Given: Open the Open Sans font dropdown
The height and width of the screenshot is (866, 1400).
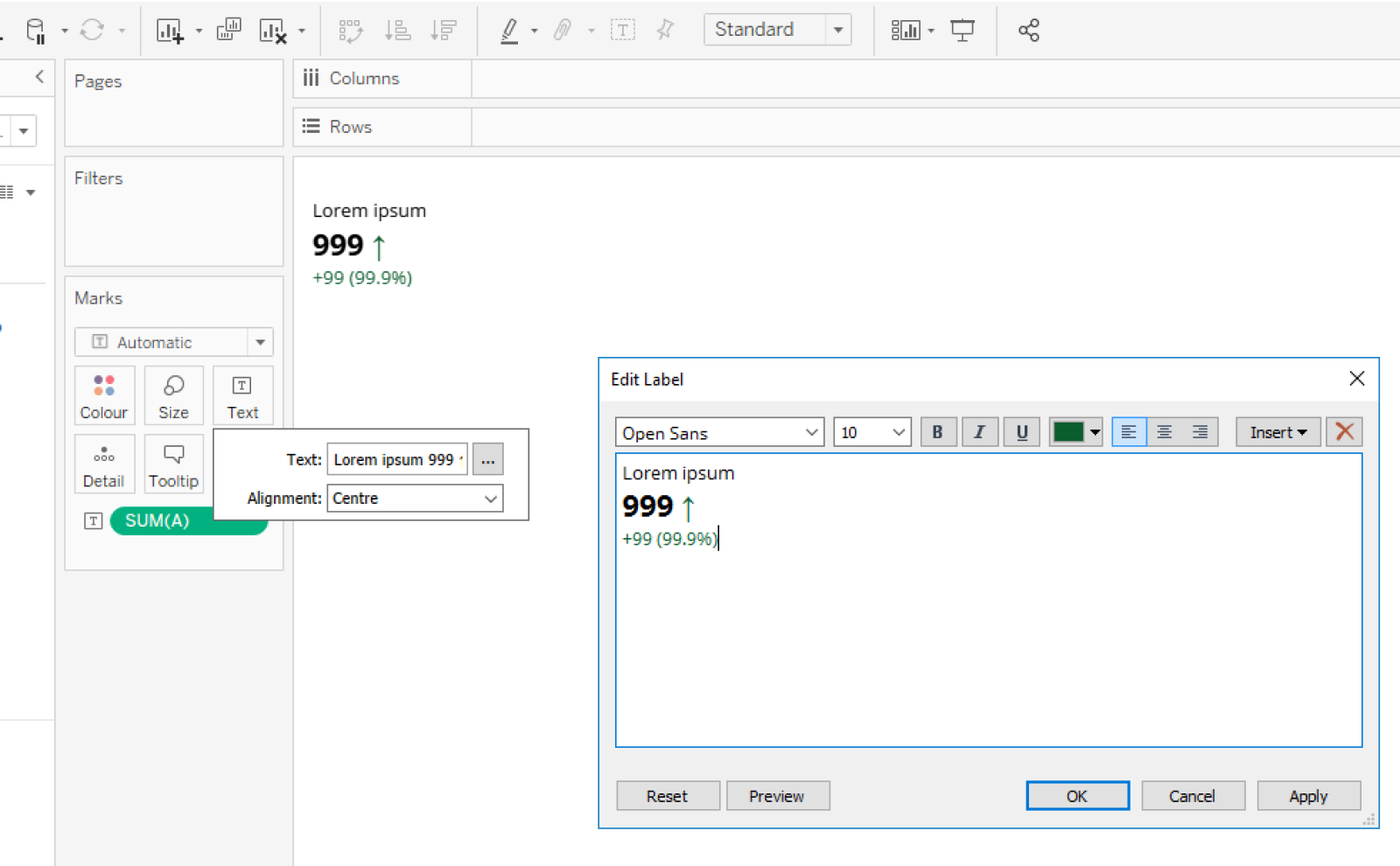Looking at the screenshot, I should coord(719,432).
